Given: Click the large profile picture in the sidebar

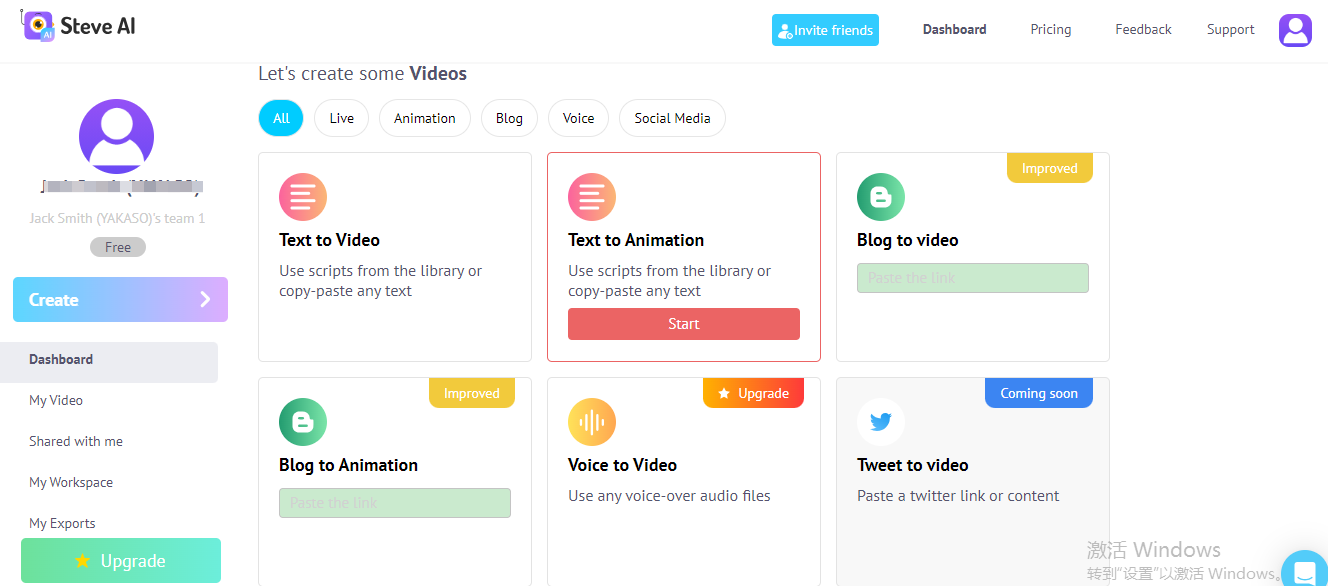Looking at the screenshot, I should (x=116, y=137).
